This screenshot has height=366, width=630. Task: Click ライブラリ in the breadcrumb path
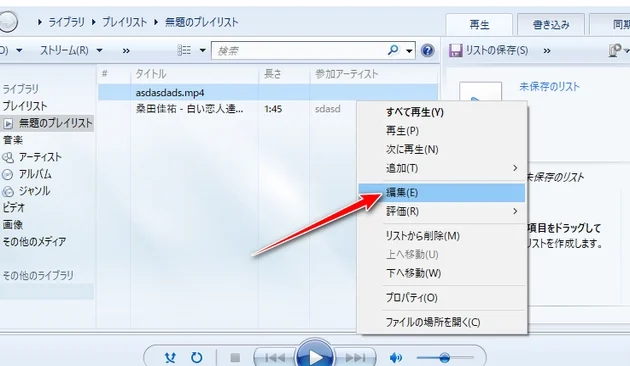point(66,22)
